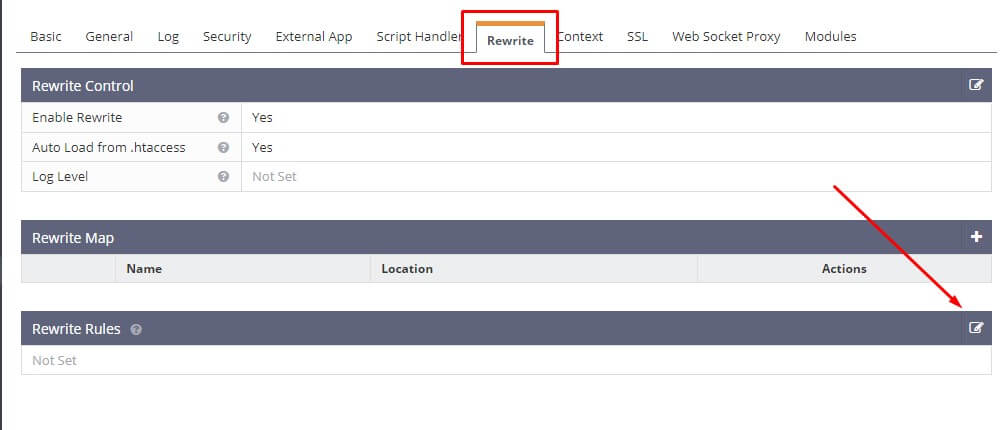This screenshot has height=430, width=1004.
Task: View help tooltip beside Rewrite Rules title
Action: (x=136, y=329)
